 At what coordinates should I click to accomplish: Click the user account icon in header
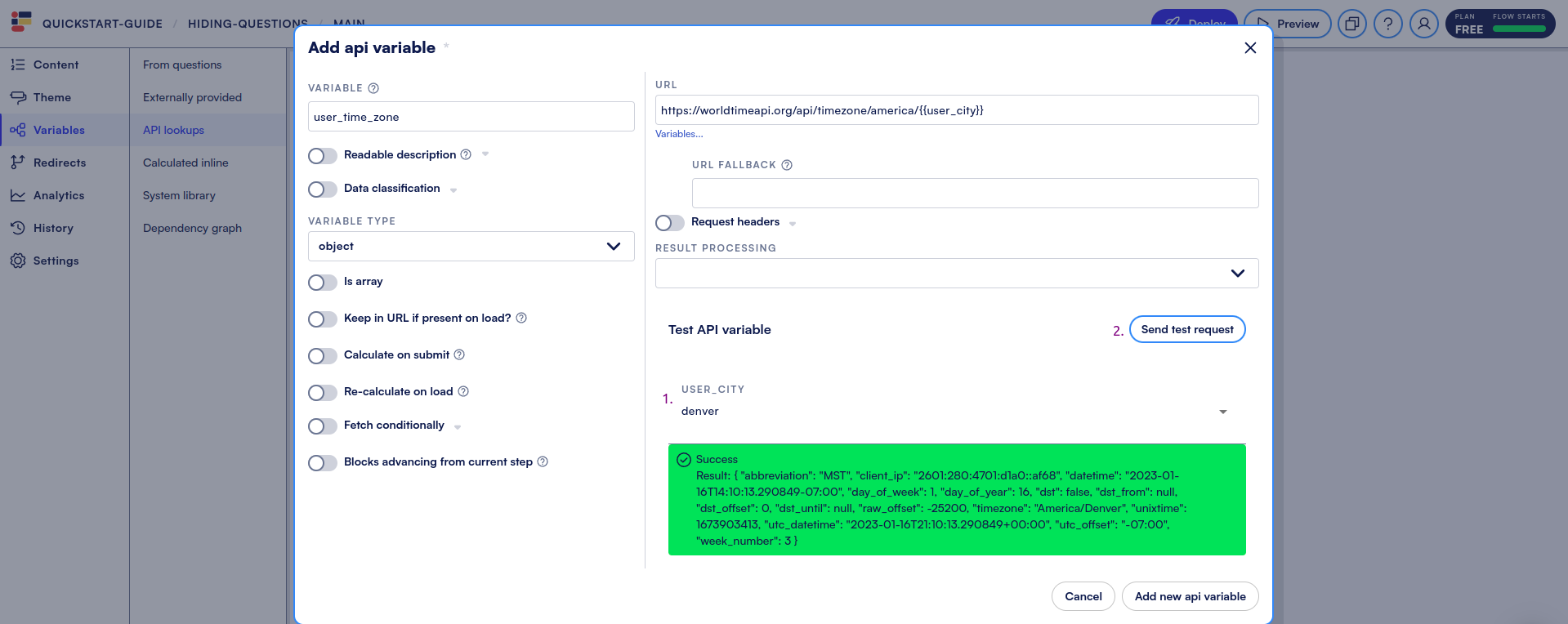1423,24
